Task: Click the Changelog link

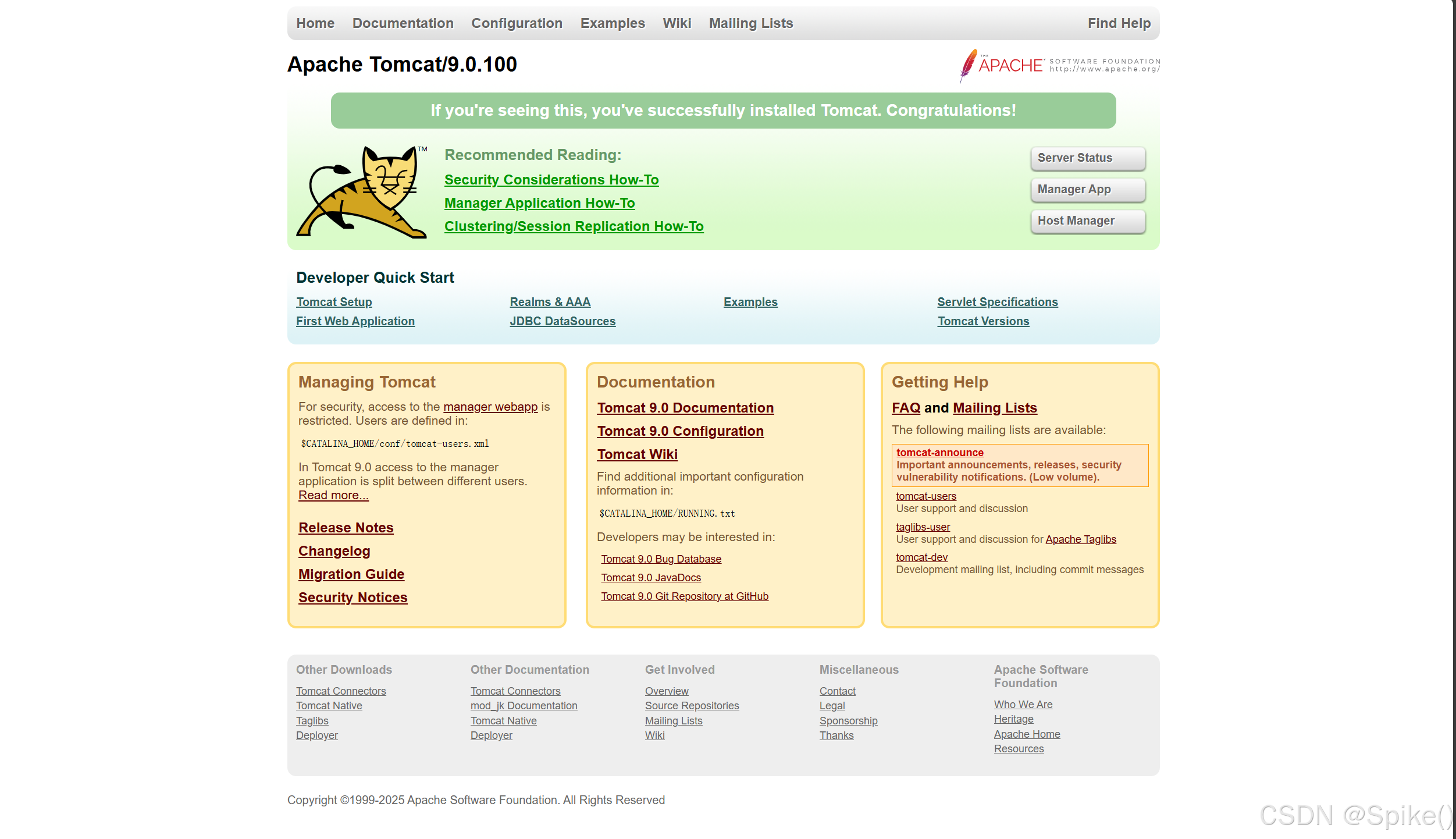Action: pos(334,551)
